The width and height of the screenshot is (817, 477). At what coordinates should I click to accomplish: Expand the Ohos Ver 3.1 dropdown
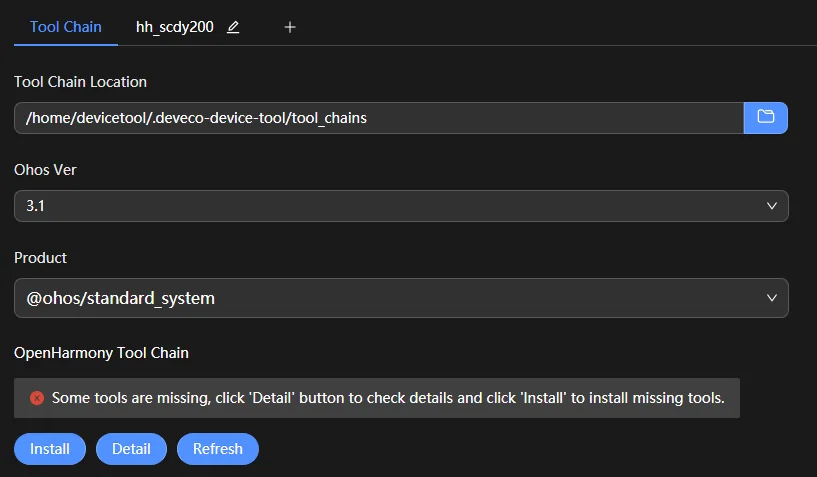[x=401, y=206]
